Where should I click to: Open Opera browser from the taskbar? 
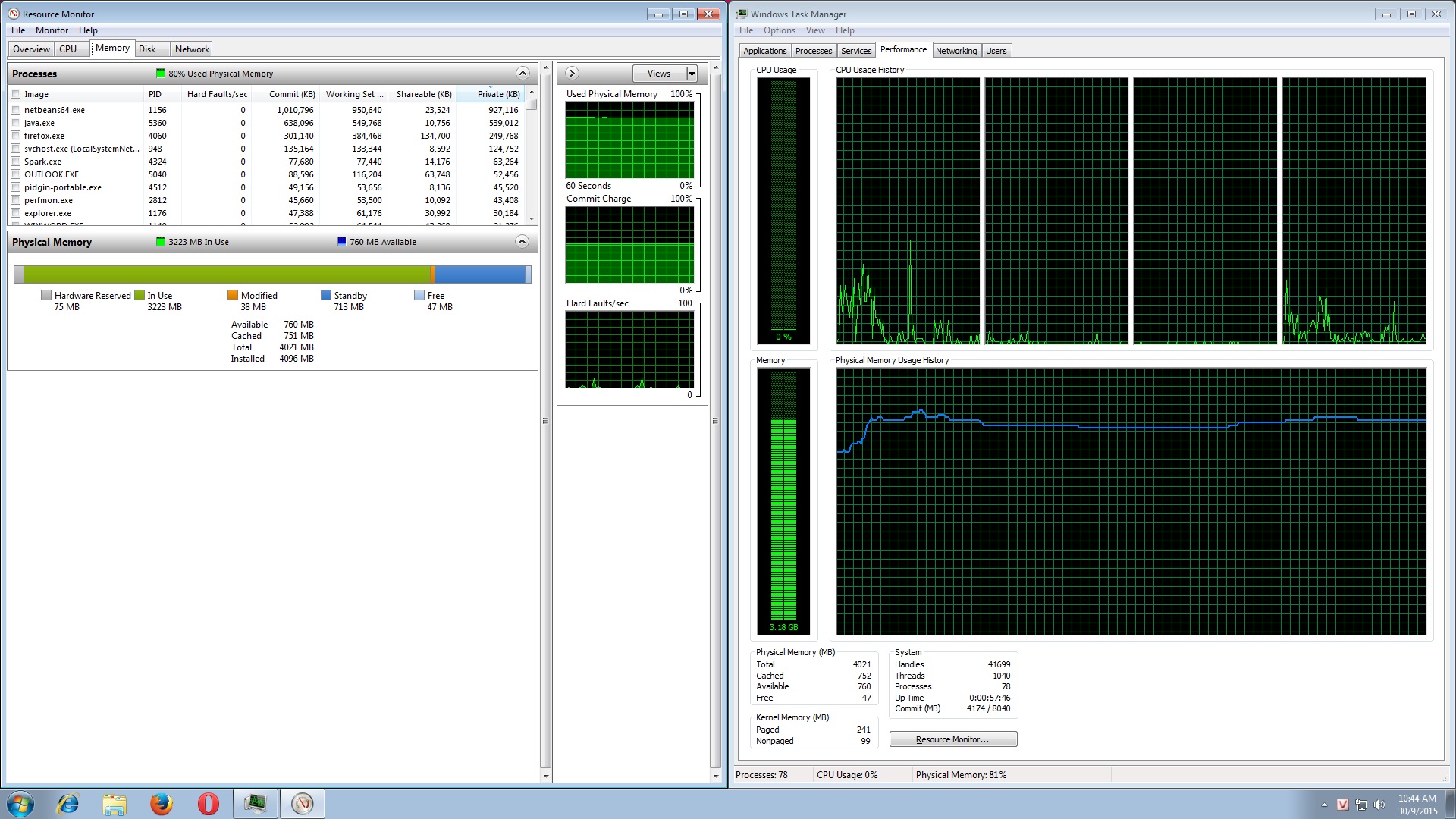point(208,804)
